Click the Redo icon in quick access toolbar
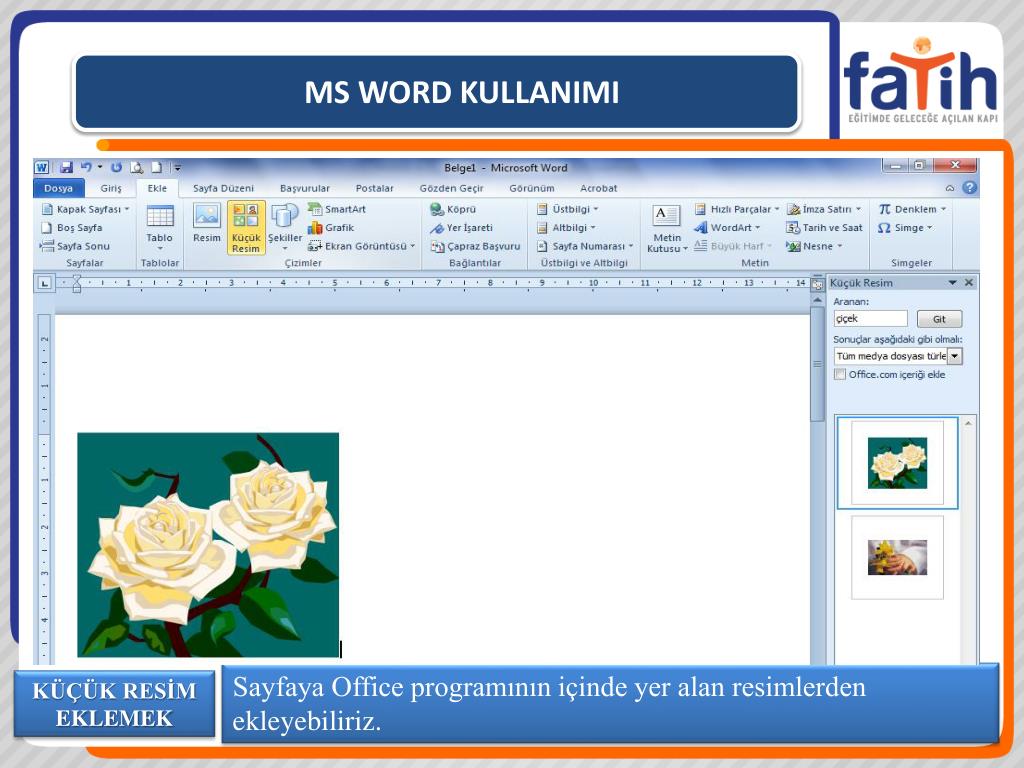The width and height of the screenshot is (1024, 768). pos(116,168)
